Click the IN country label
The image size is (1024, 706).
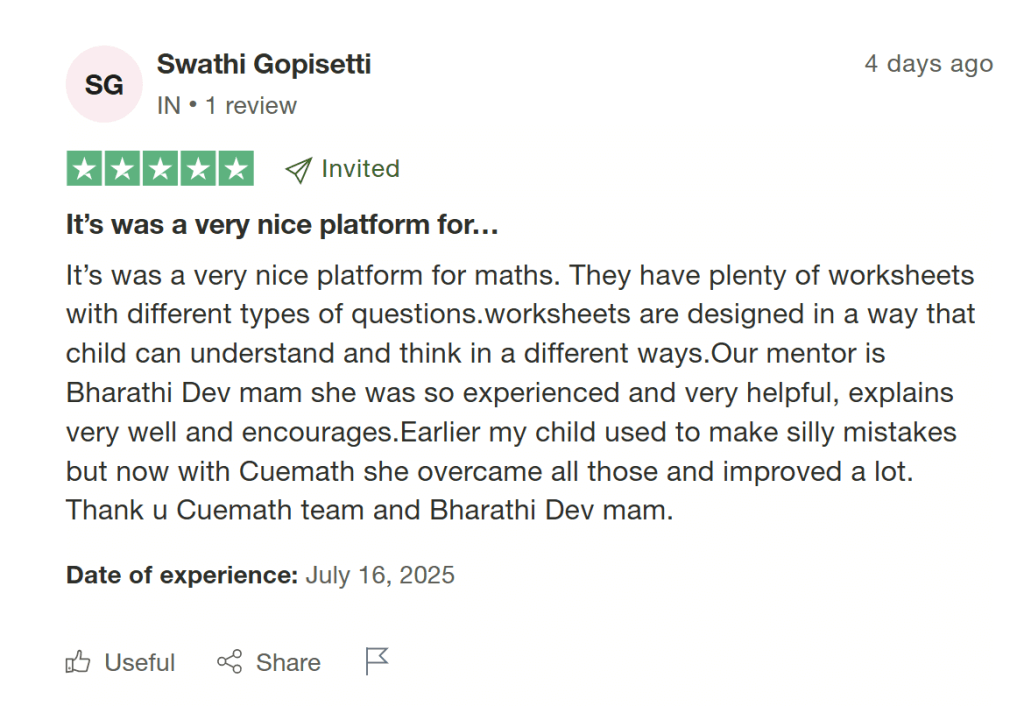170,105
